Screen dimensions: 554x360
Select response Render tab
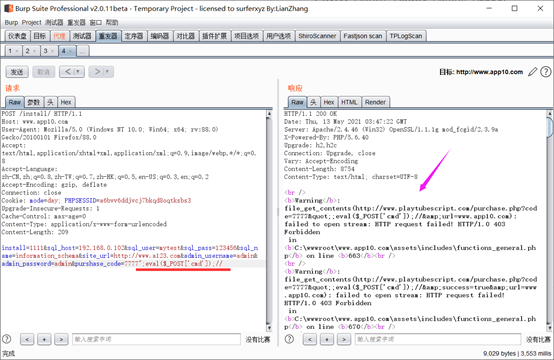coord(376,102)
